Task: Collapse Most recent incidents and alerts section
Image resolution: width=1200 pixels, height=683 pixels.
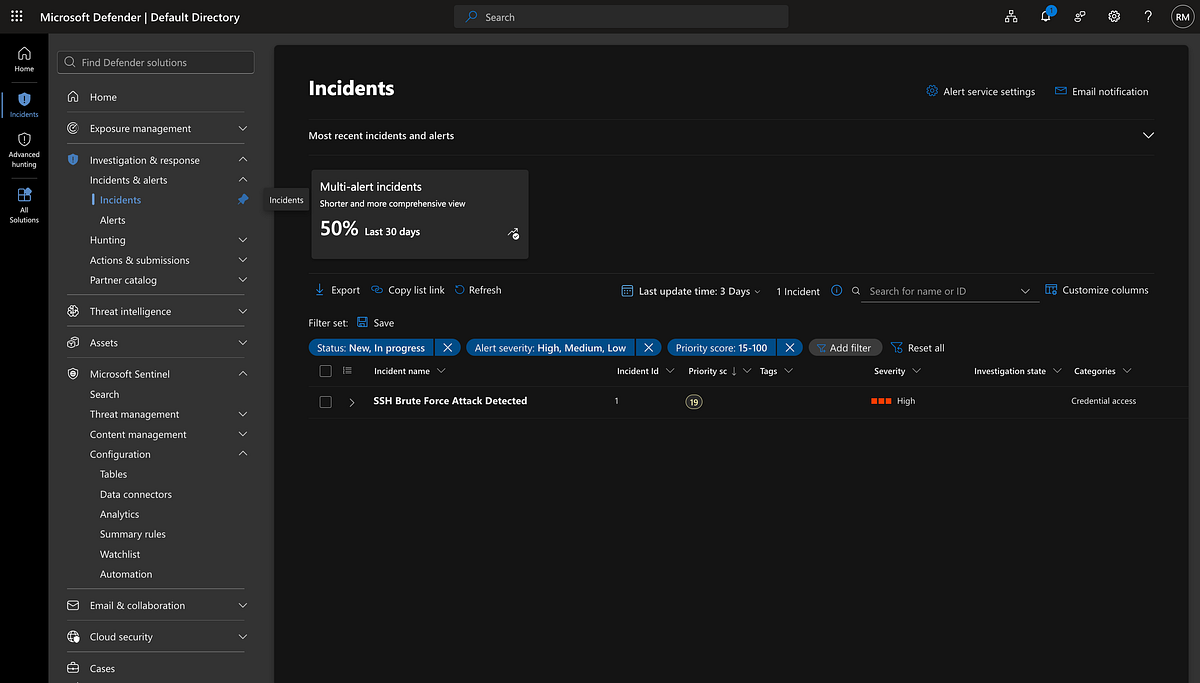Action: coord(1148,136)
